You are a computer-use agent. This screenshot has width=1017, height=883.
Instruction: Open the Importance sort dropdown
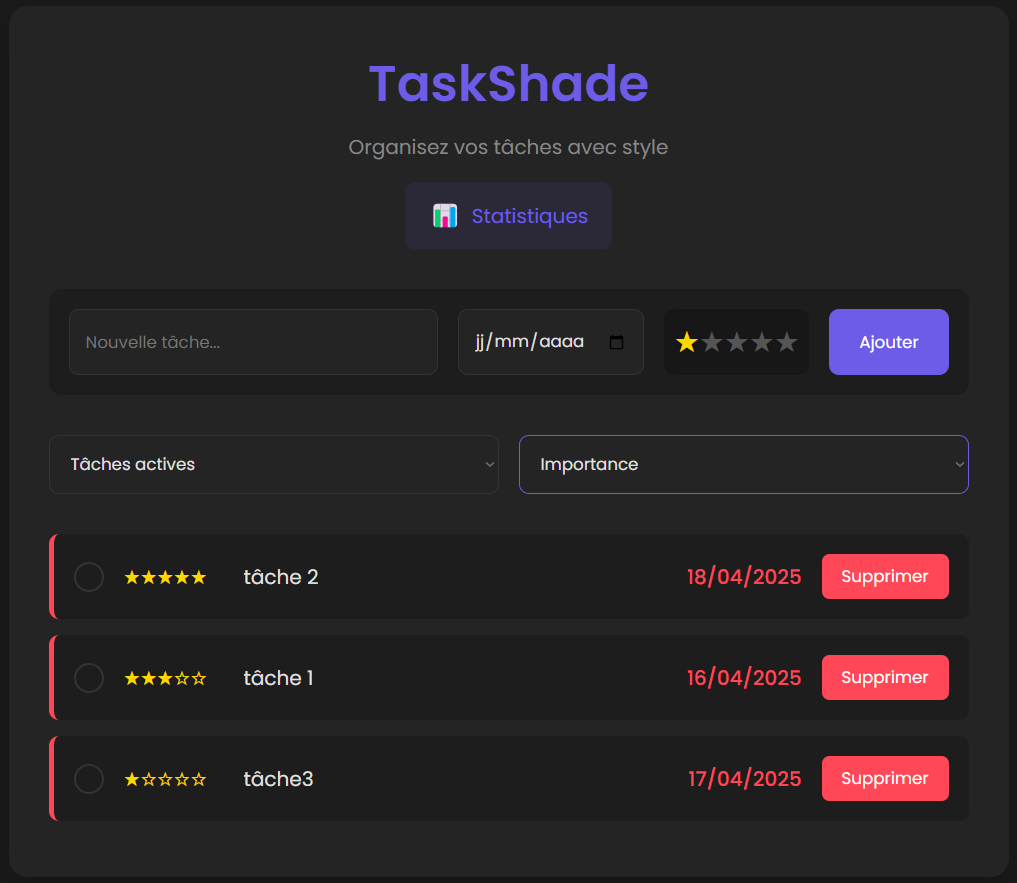pyautogui.click(x=744, y=464)
